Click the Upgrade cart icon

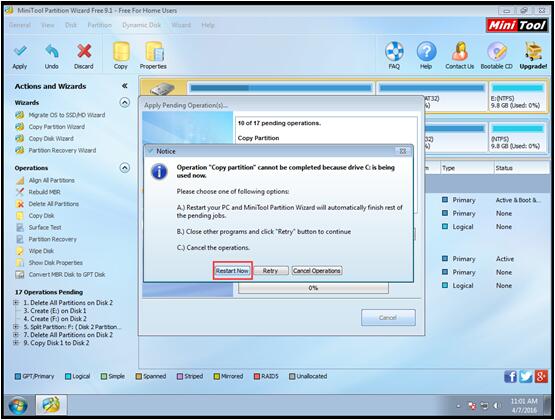(533, 52)
